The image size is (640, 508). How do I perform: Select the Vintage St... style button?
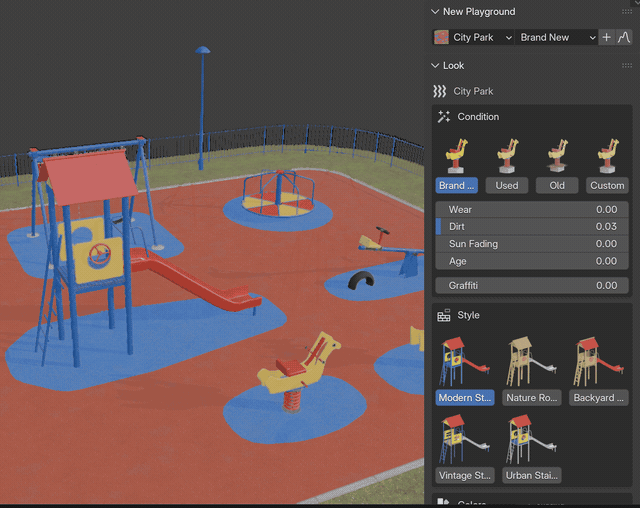click(465, 476)
